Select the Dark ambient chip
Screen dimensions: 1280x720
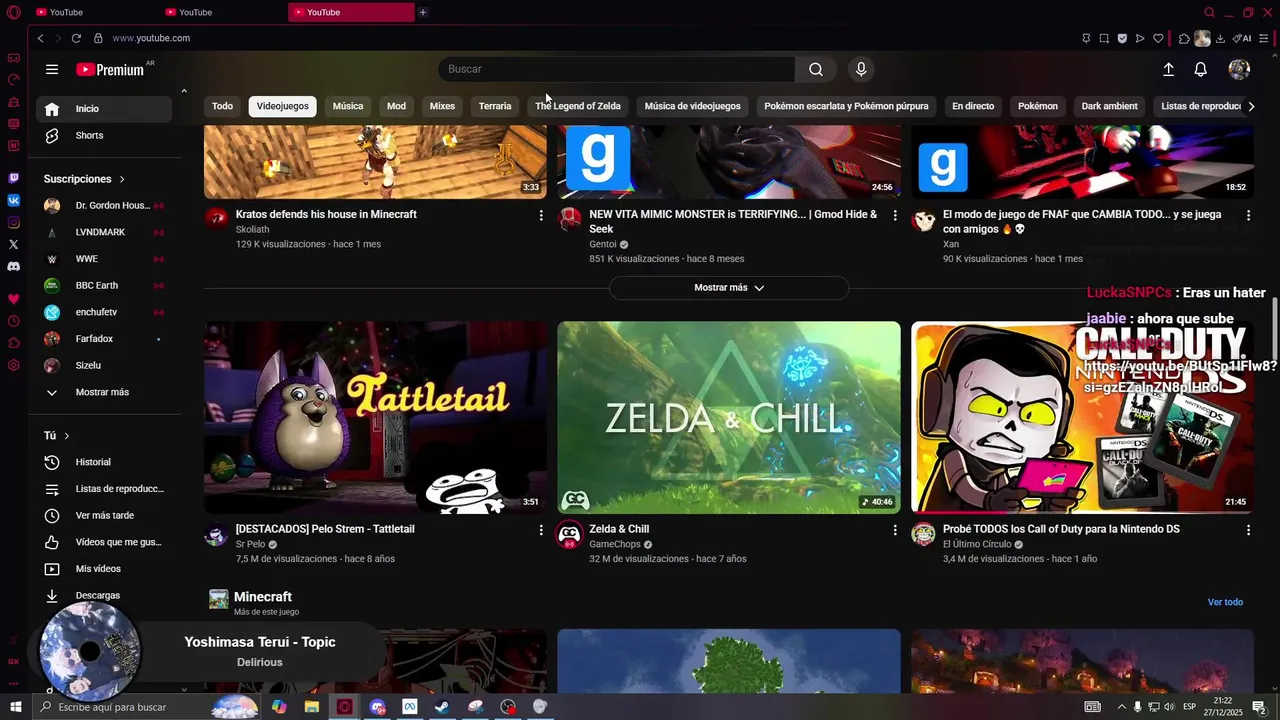1109,106
